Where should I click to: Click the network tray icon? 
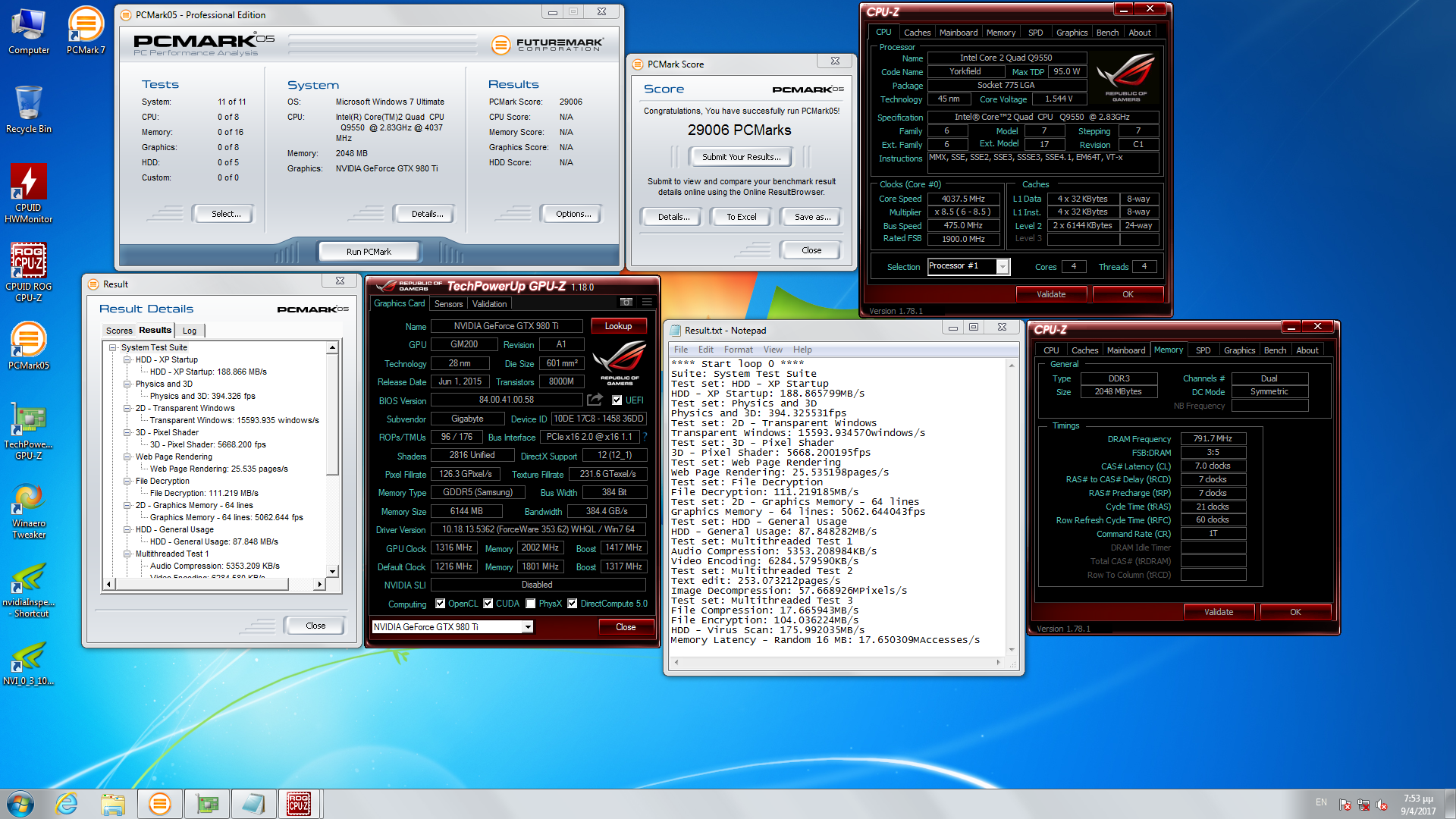1363,805
